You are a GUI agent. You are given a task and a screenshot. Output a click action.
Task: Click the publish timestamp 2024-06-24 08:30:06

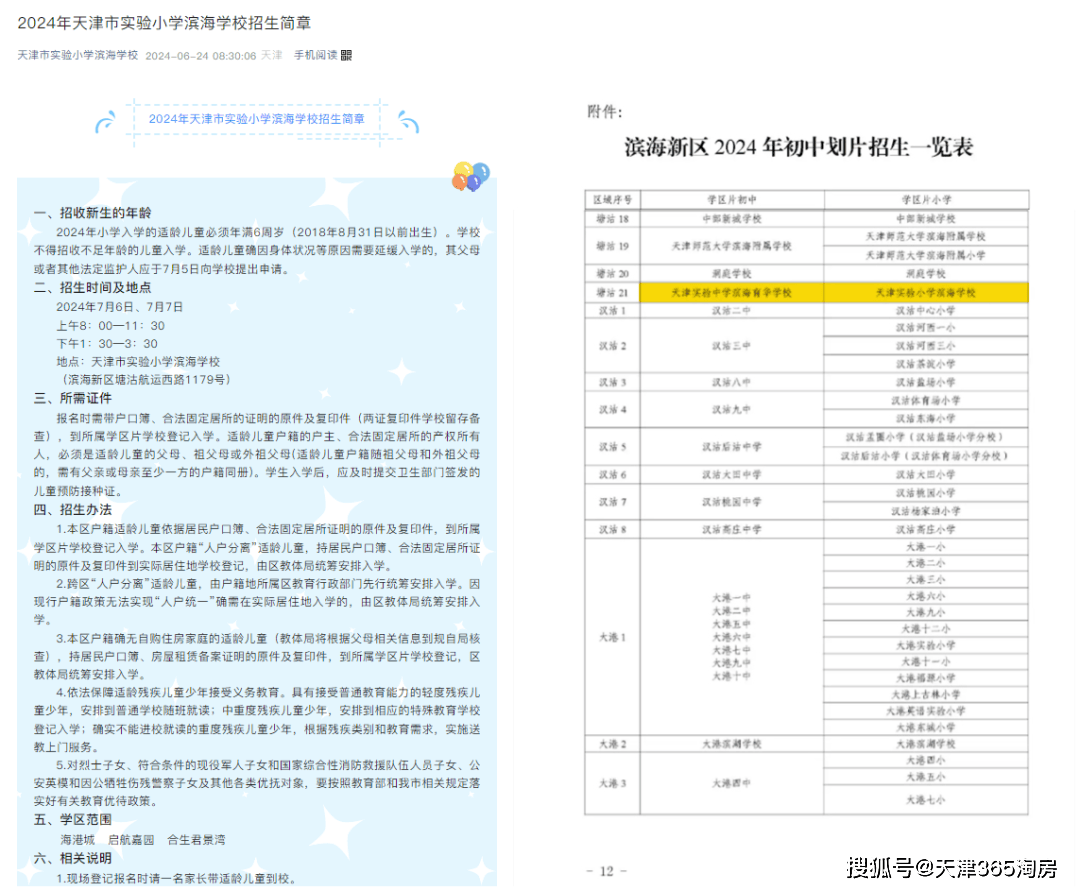tap(201, 55)
